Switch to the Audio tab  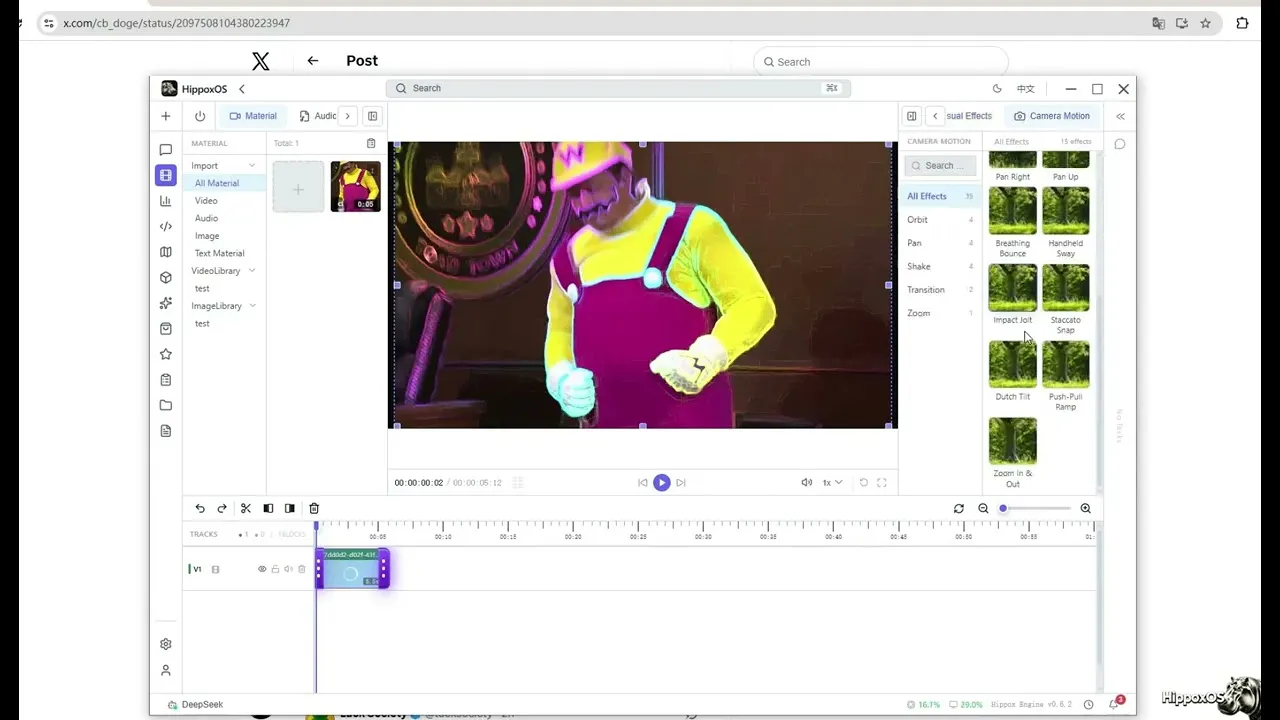coord(318,116)
